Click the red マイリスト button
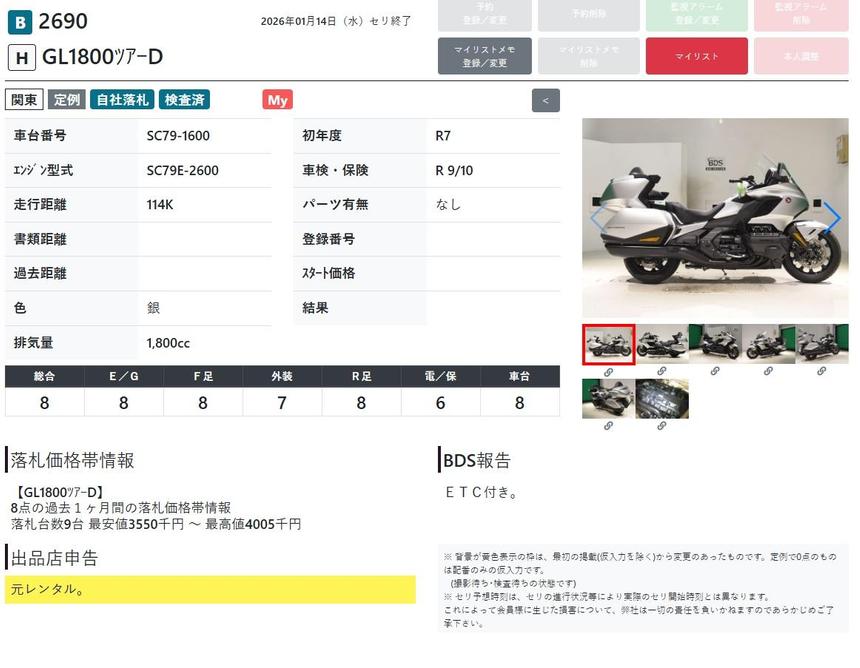 [x=696, y=56]
